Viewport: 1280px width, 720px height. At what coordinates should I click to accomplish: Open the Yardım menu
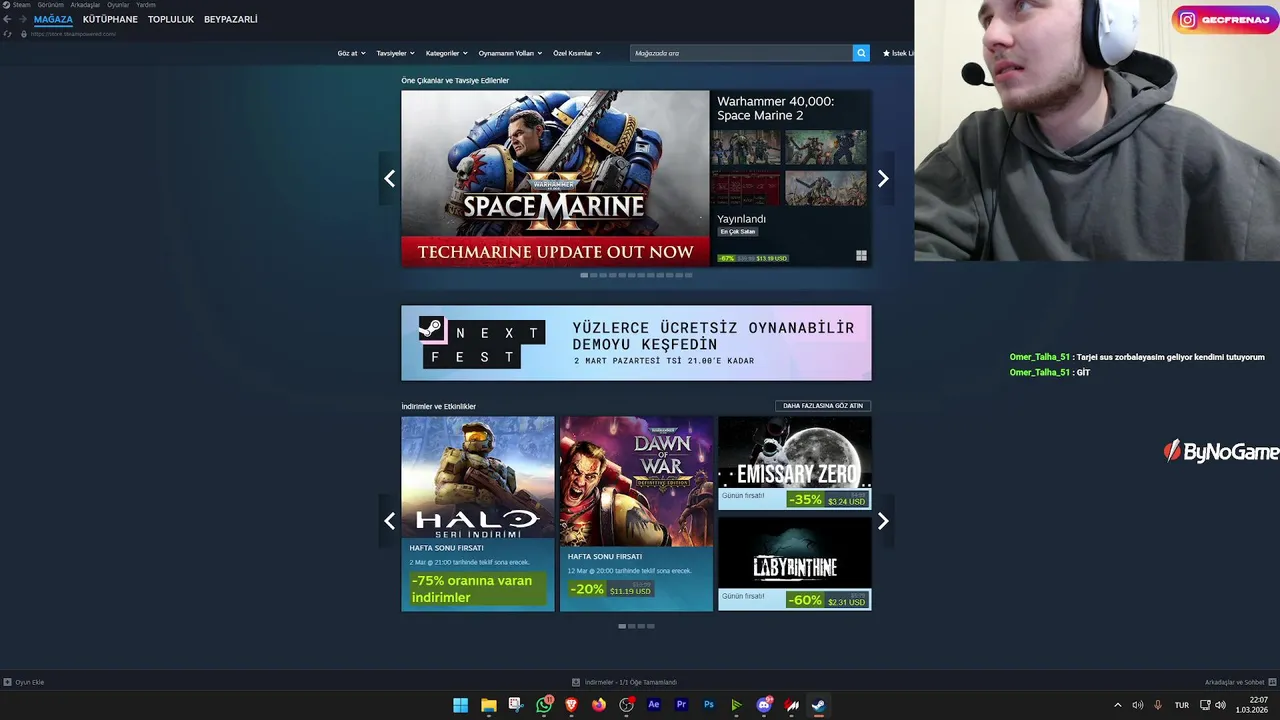pos(146,5)
